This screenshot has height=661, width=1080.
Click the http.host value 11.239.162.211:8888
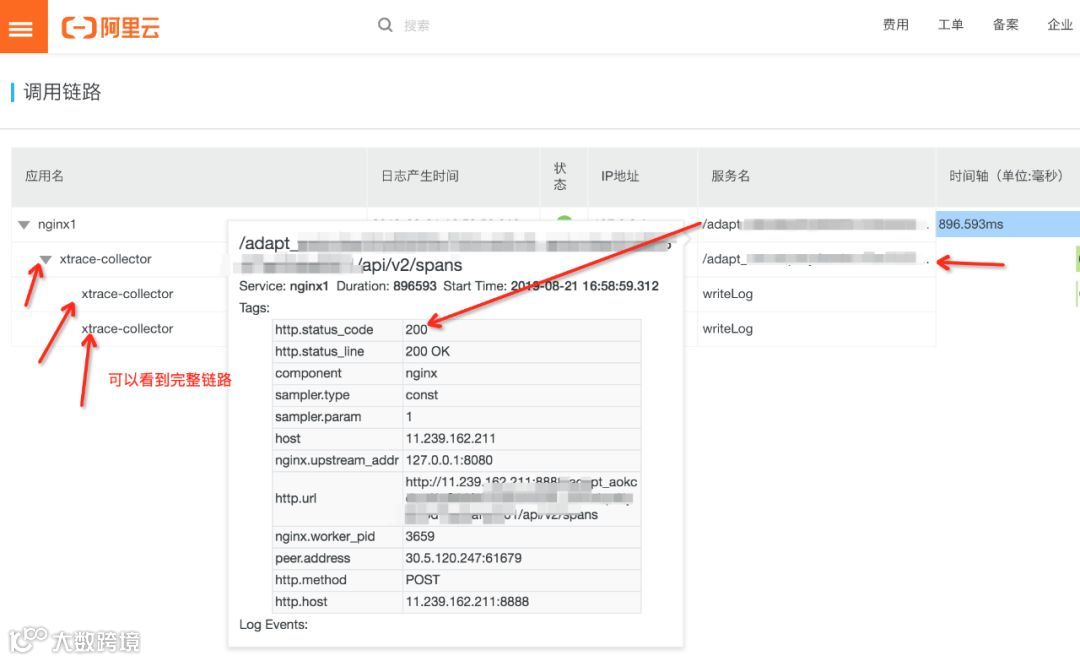point(467,602)
